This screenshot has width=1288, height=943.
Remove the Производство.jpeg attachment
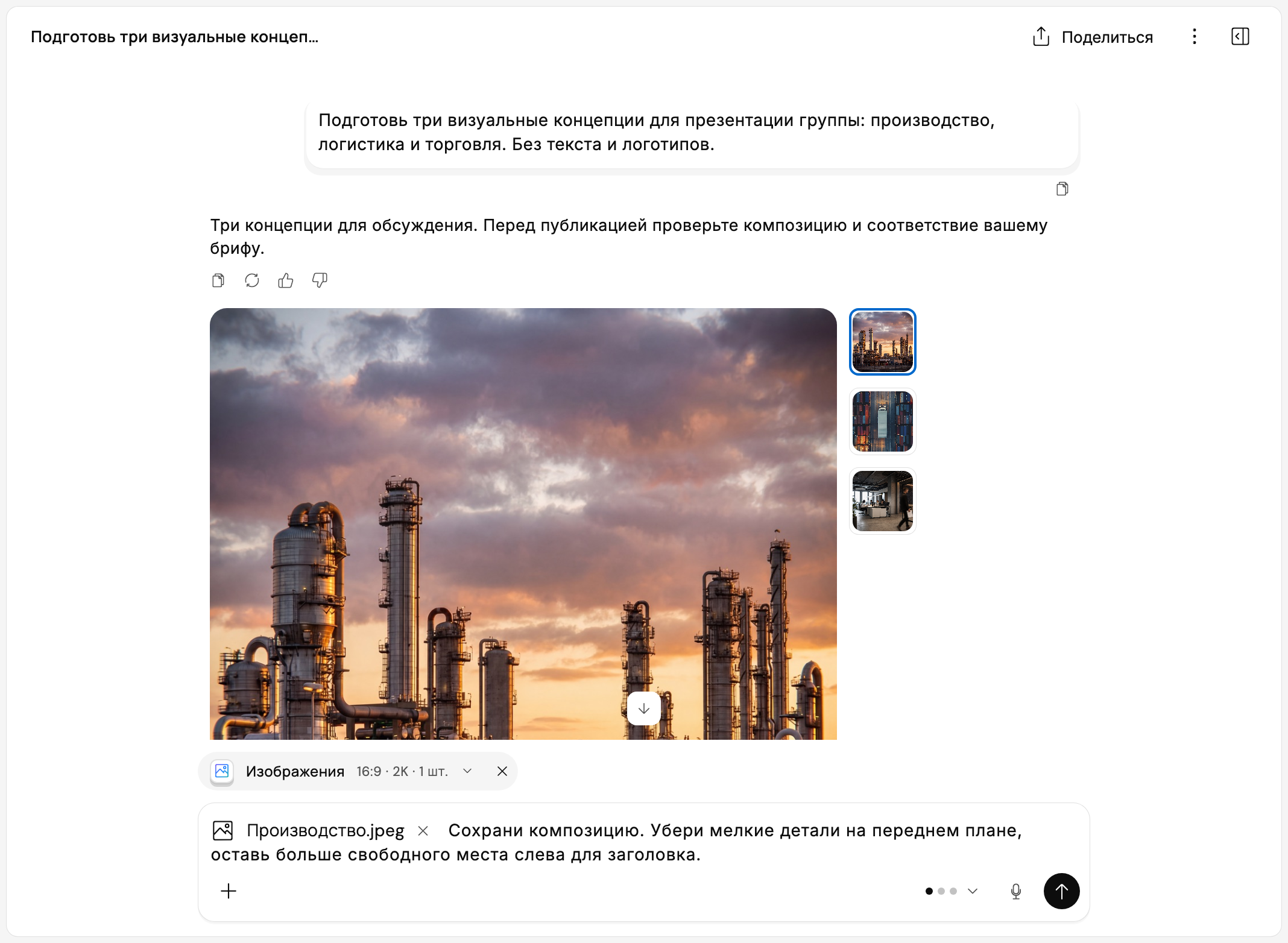423,831
